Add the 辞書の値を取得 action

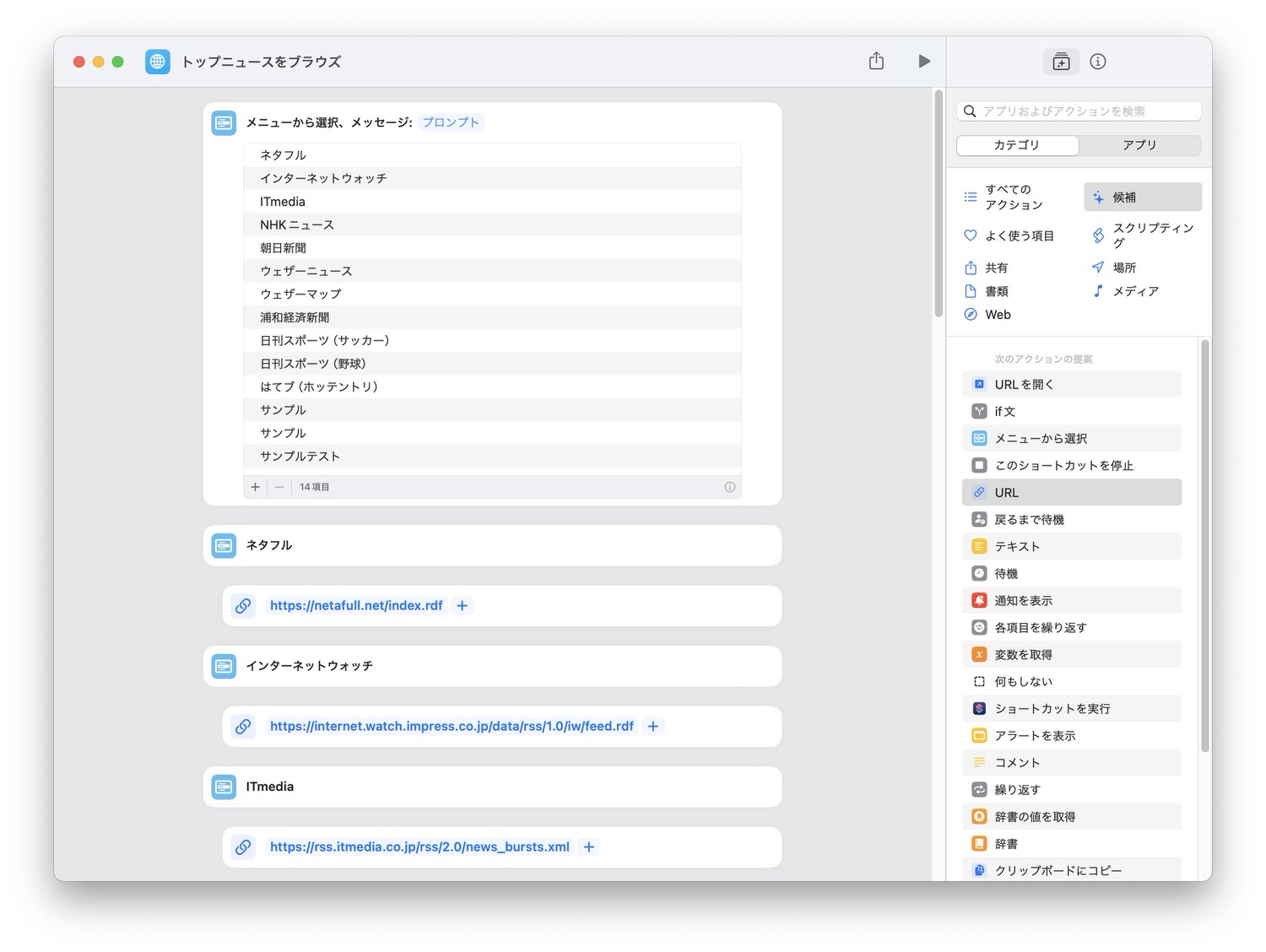pos(1072,816)
